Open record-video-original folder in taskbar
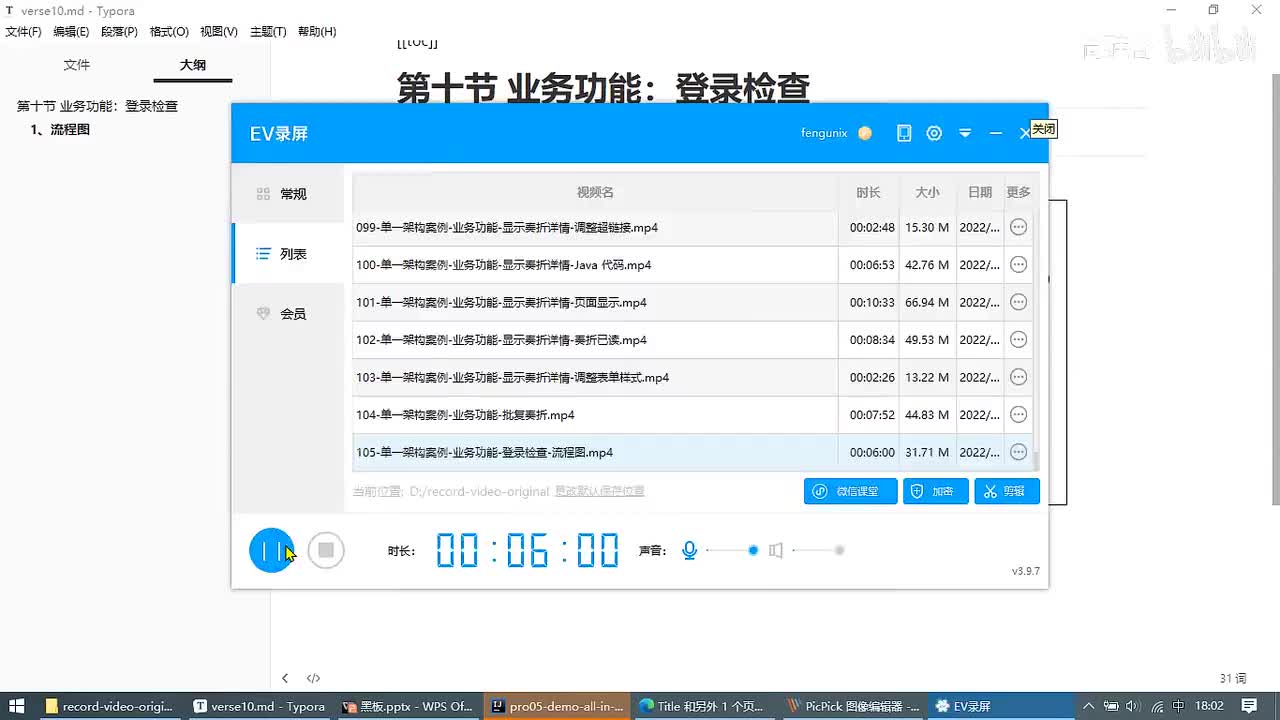Viewport: 1280px width, 720px height. (109, 706)
